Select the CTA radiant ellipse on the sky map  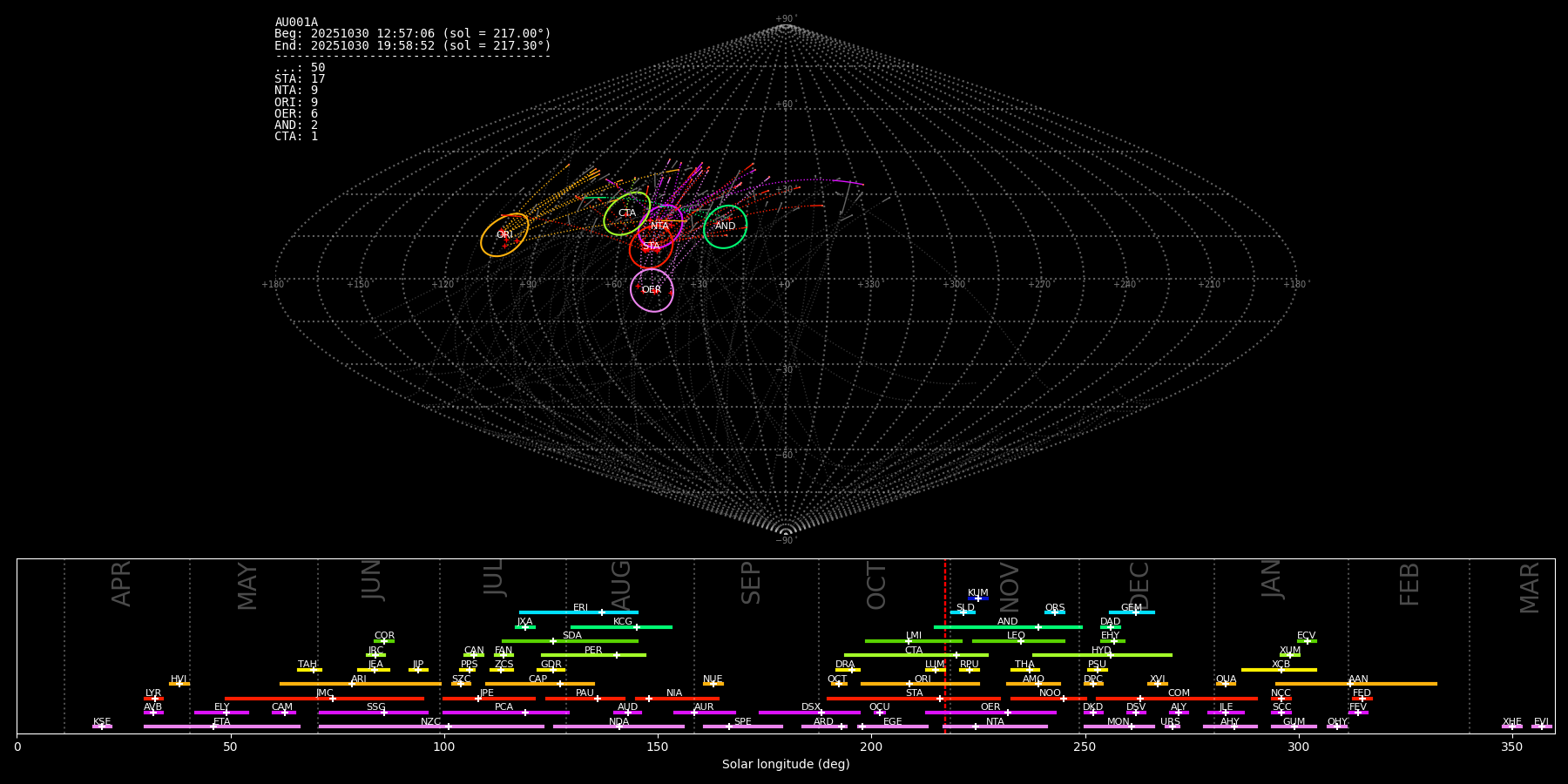coord(627,213)
